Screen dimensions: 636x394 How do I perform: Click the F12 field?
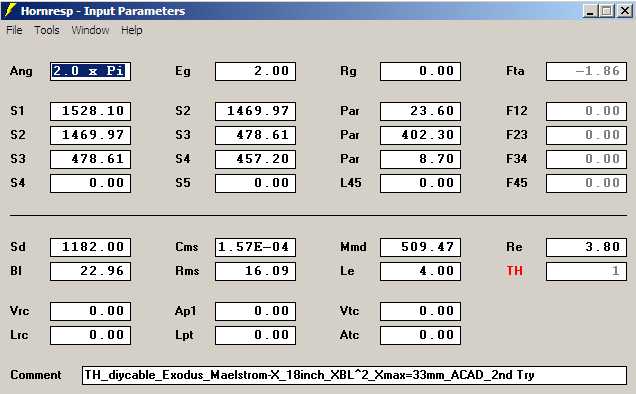pos(586,111)
